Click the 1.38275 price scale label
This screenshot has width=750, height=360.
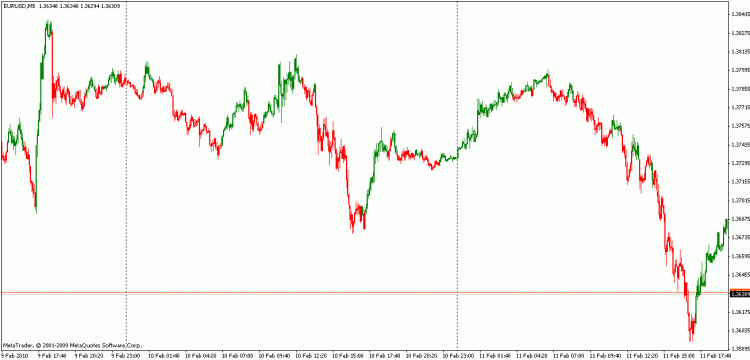(740, 33)
